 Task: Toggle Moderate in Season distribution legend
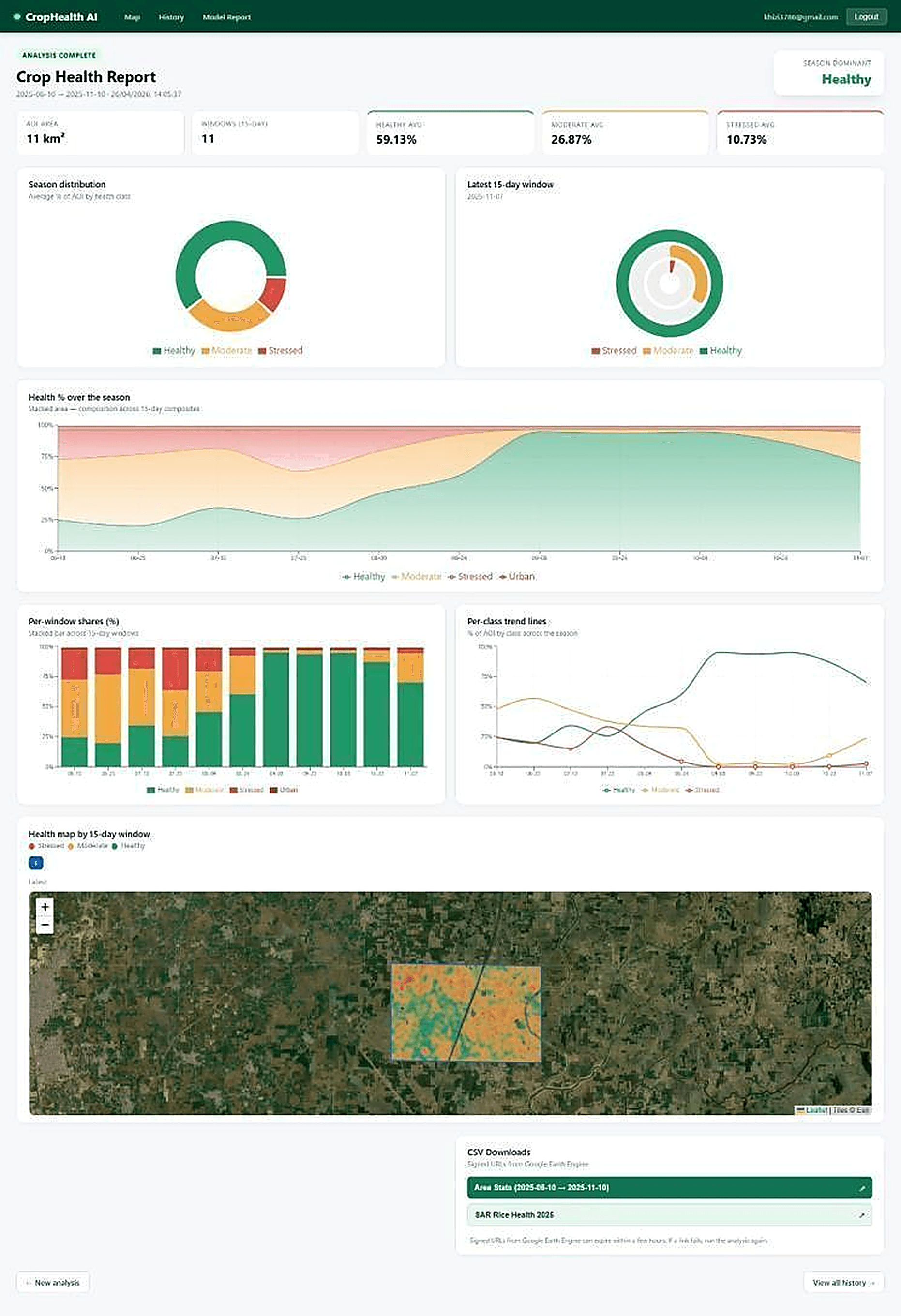pyautogui.click(x=226, y=350)
